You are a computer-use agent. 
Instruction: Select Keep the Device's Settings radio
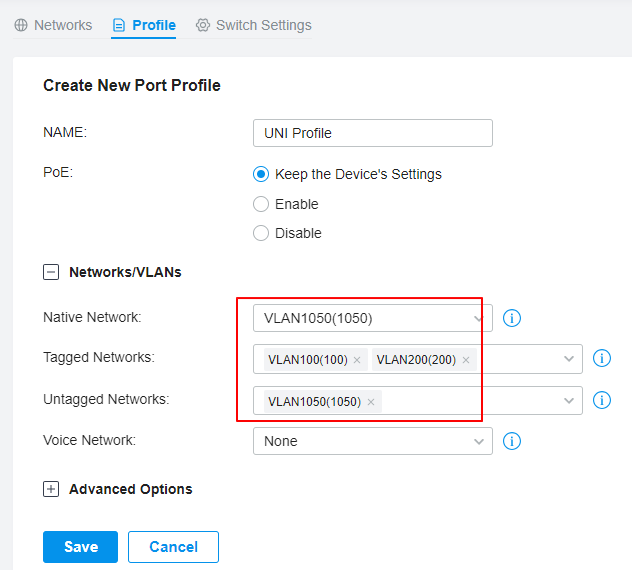click(x=261, y=174)
